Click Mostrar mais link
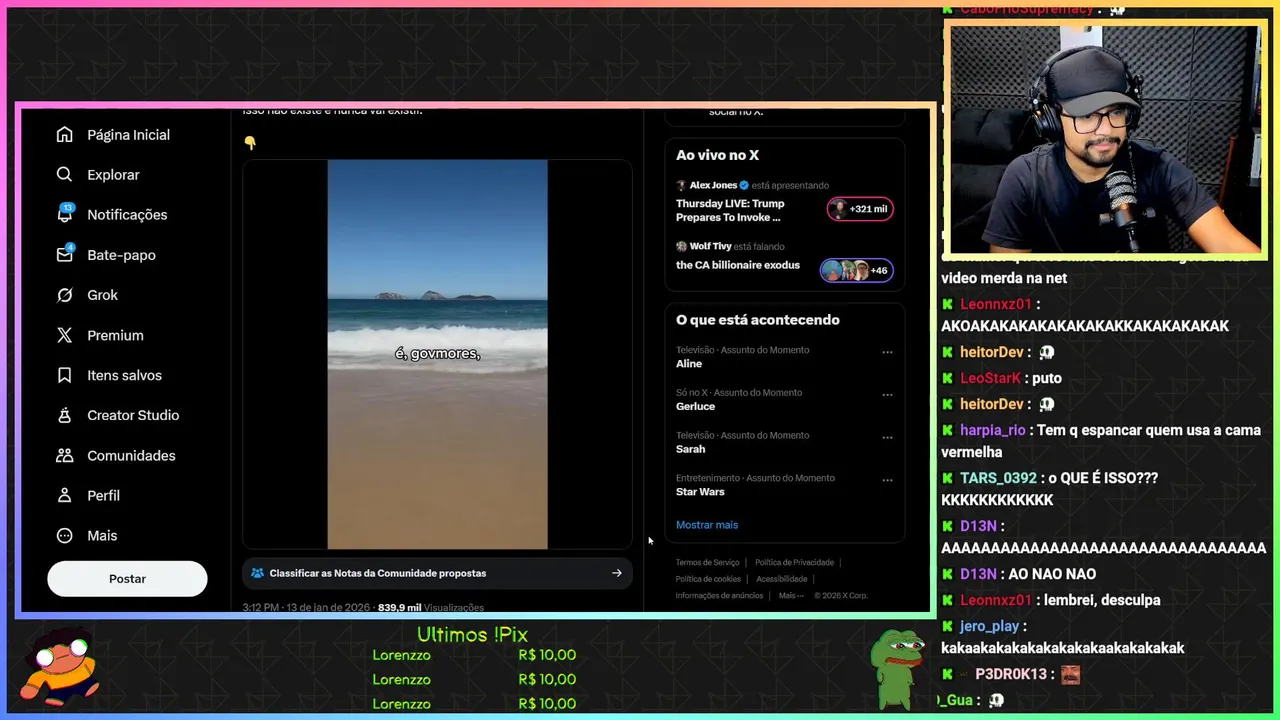Image resolution: width=1280 pixels, height=720 pixels. (x=707, y=525)
